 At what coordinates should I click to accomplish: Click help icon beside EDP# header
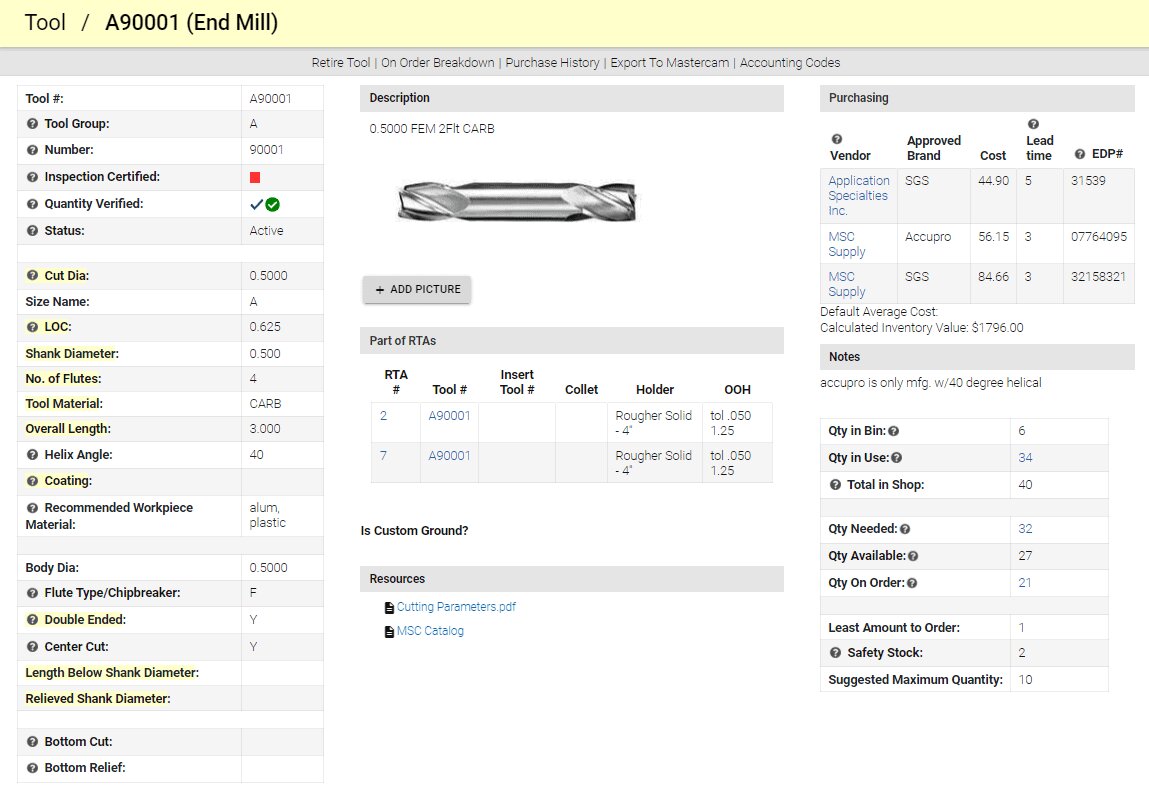1079,155
